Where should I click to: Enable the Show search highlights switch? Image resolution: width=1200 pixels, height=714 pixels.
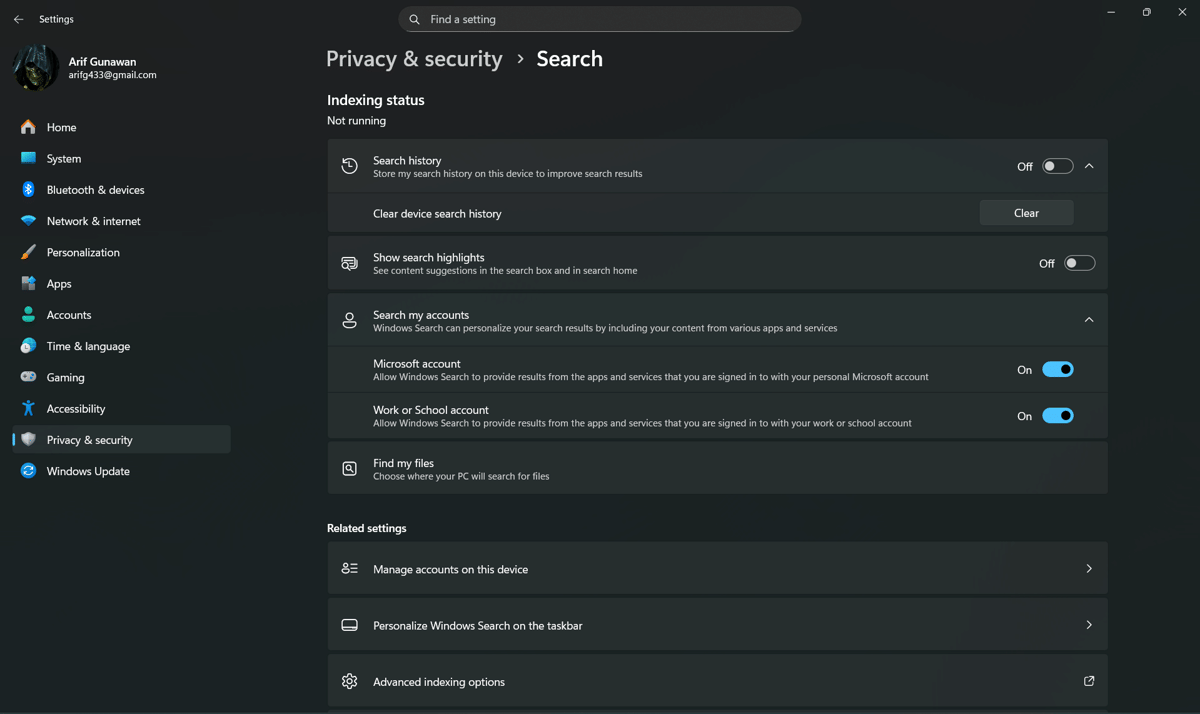coord(1079,263)
